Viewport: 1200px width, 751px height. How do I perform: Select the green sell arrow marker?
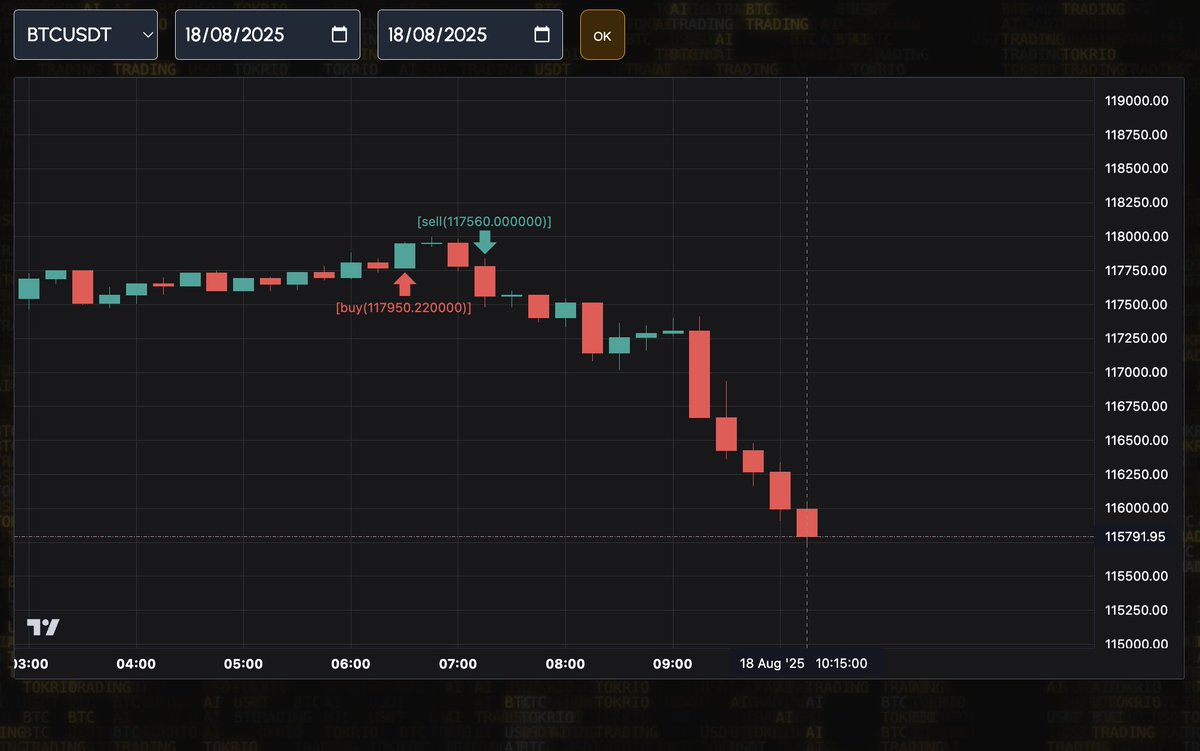(x=486, y=241)
